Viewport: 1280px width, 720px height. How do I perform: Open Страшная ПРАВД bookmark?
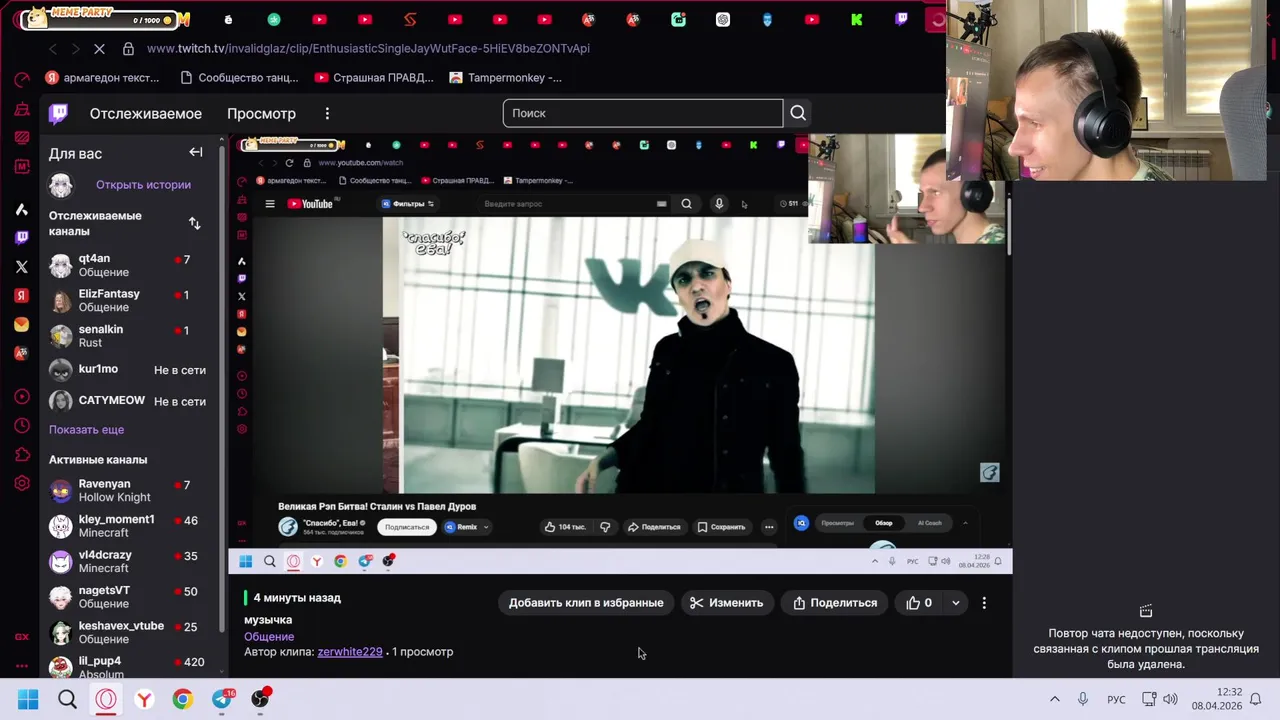coord(374,77)
